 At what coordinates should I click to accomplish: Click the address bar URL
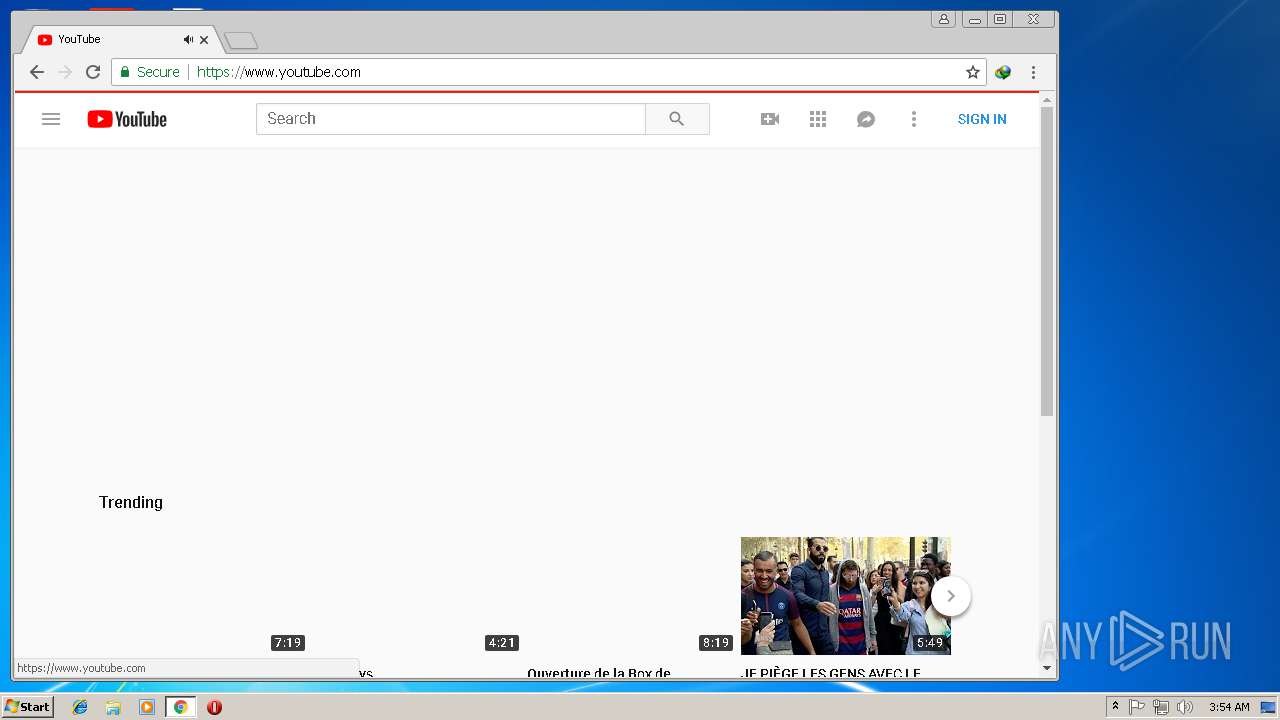(279, 72)
